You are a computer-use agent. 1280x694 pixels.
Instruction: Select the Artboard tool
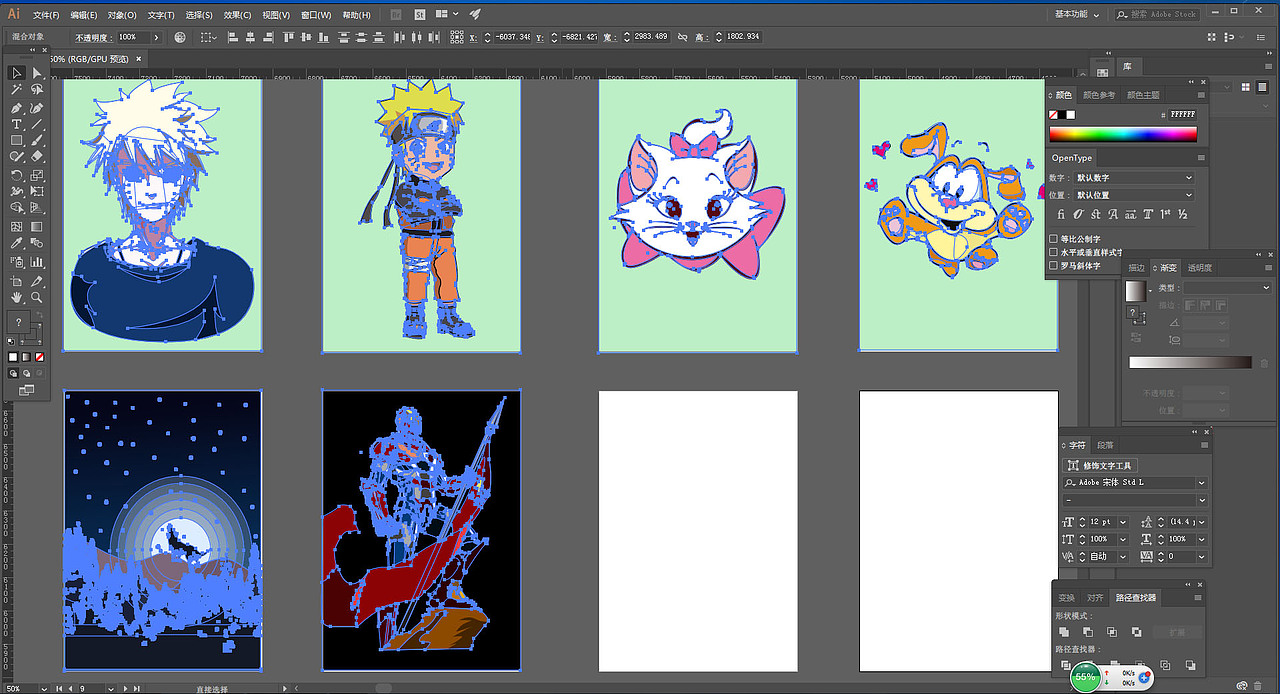[x=16, y=281]
